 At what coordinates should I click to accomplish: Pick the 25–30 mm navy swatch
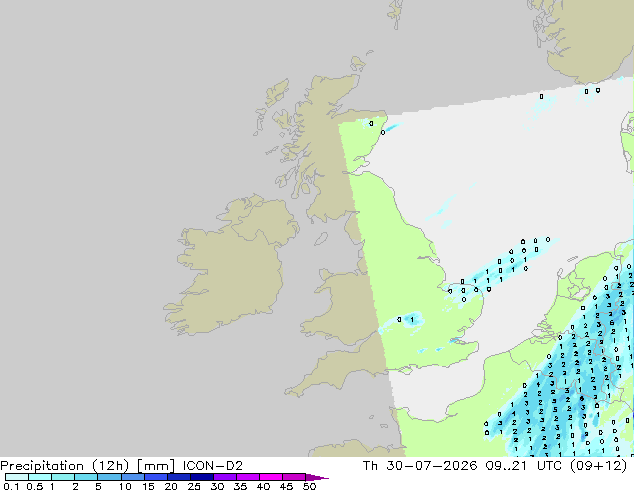click(x=201, y=477)
